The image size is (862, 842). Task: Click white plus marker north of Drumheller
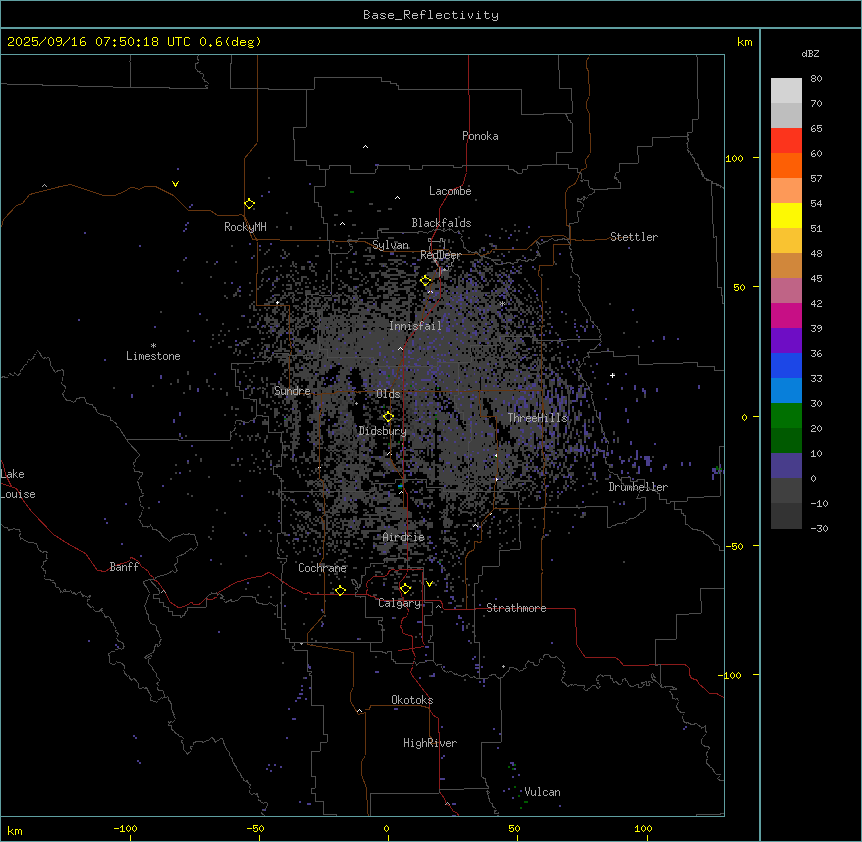click(612, 375)
